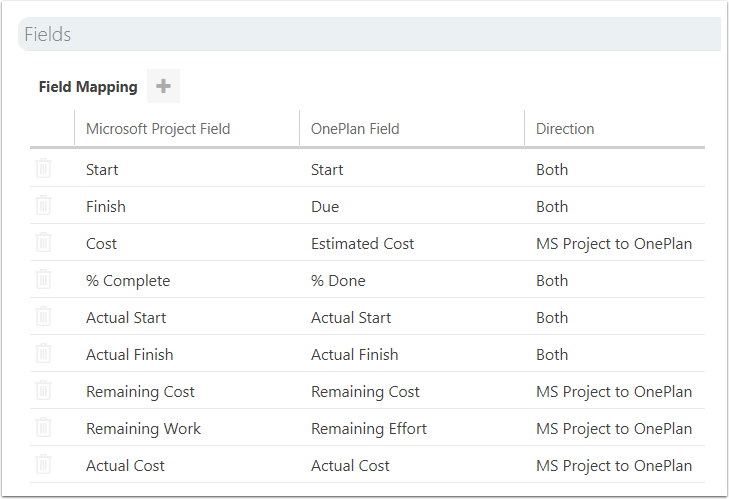Viewport: 729px width, 499px height.
Task: Select the Fields section header
Action: pyautogui.click(x=370, y=34)
